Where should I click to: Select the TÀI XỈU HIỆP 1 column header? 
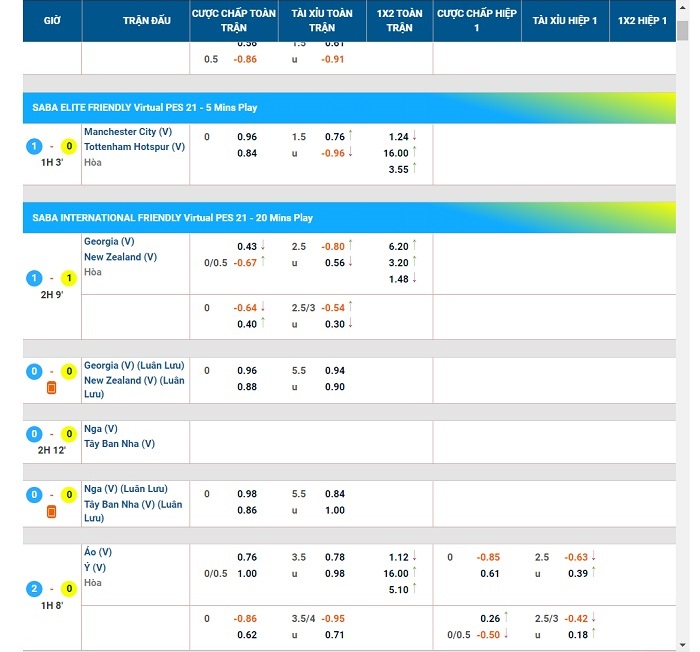(565, 21)
